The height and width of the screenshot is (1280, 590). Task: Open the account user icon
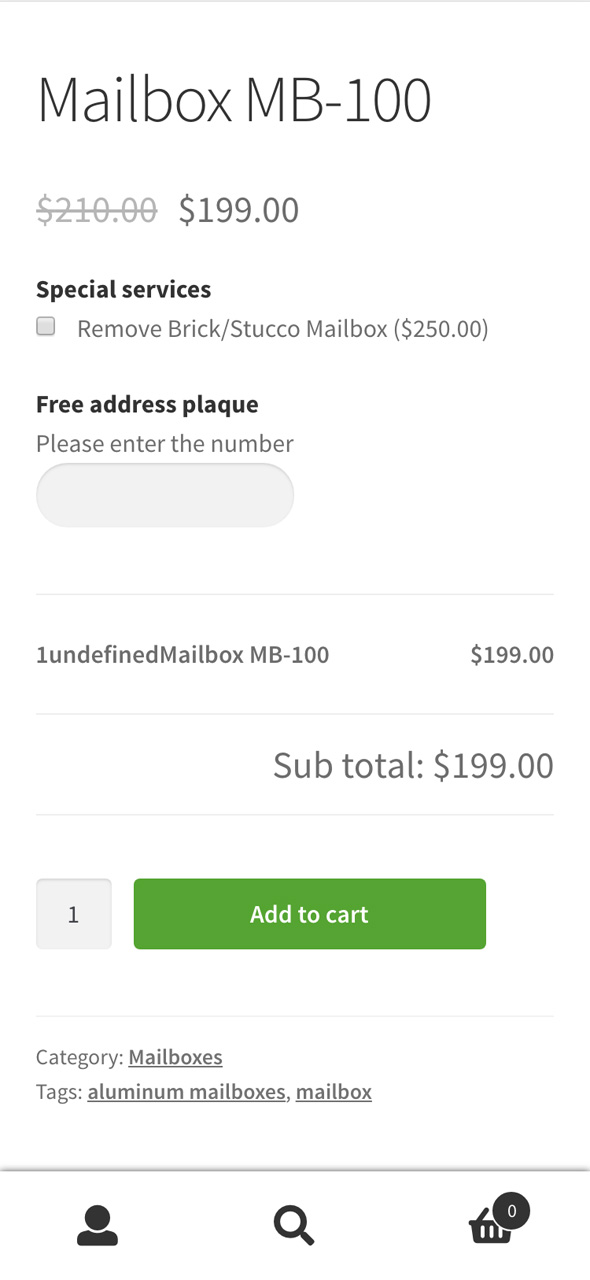98,1225
